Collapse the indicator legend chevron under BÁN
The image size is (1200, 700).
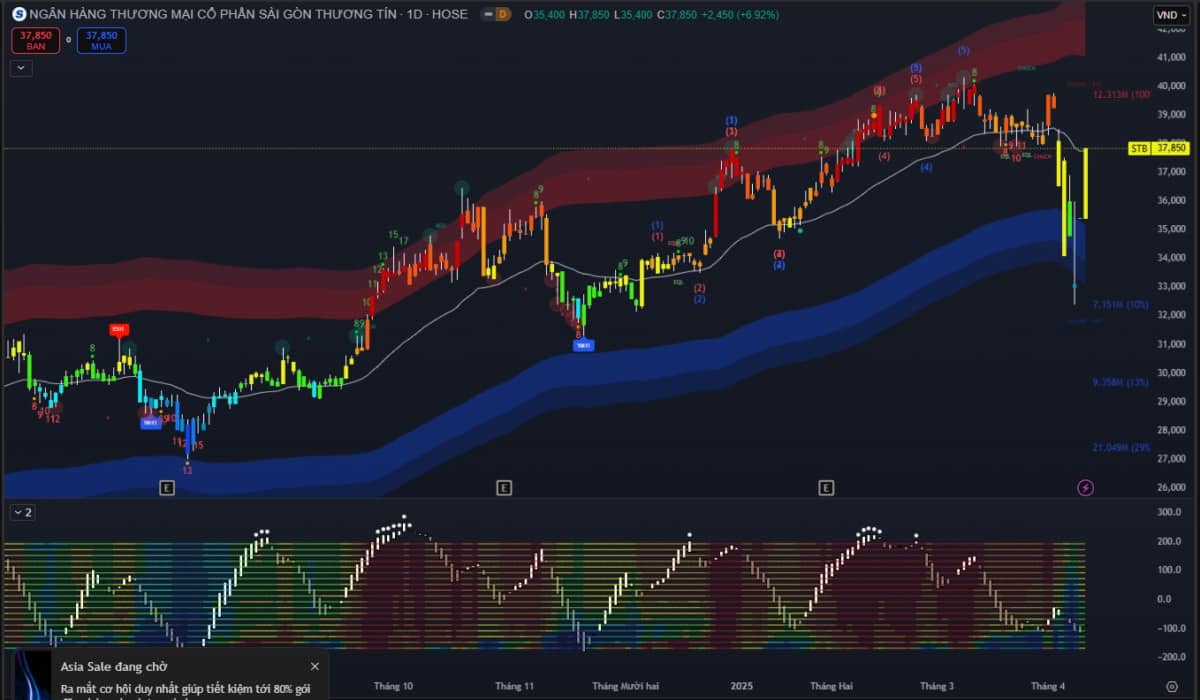click(x=22, y=68)
